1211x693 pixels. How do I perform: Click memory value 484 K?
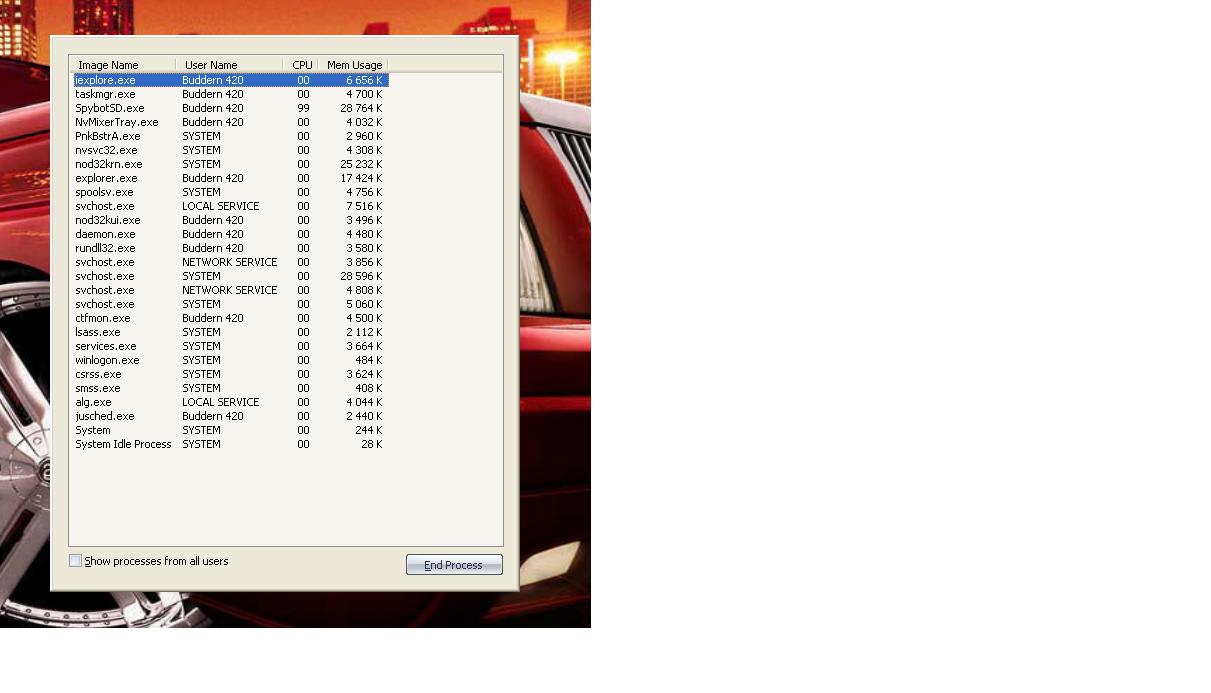369,360
